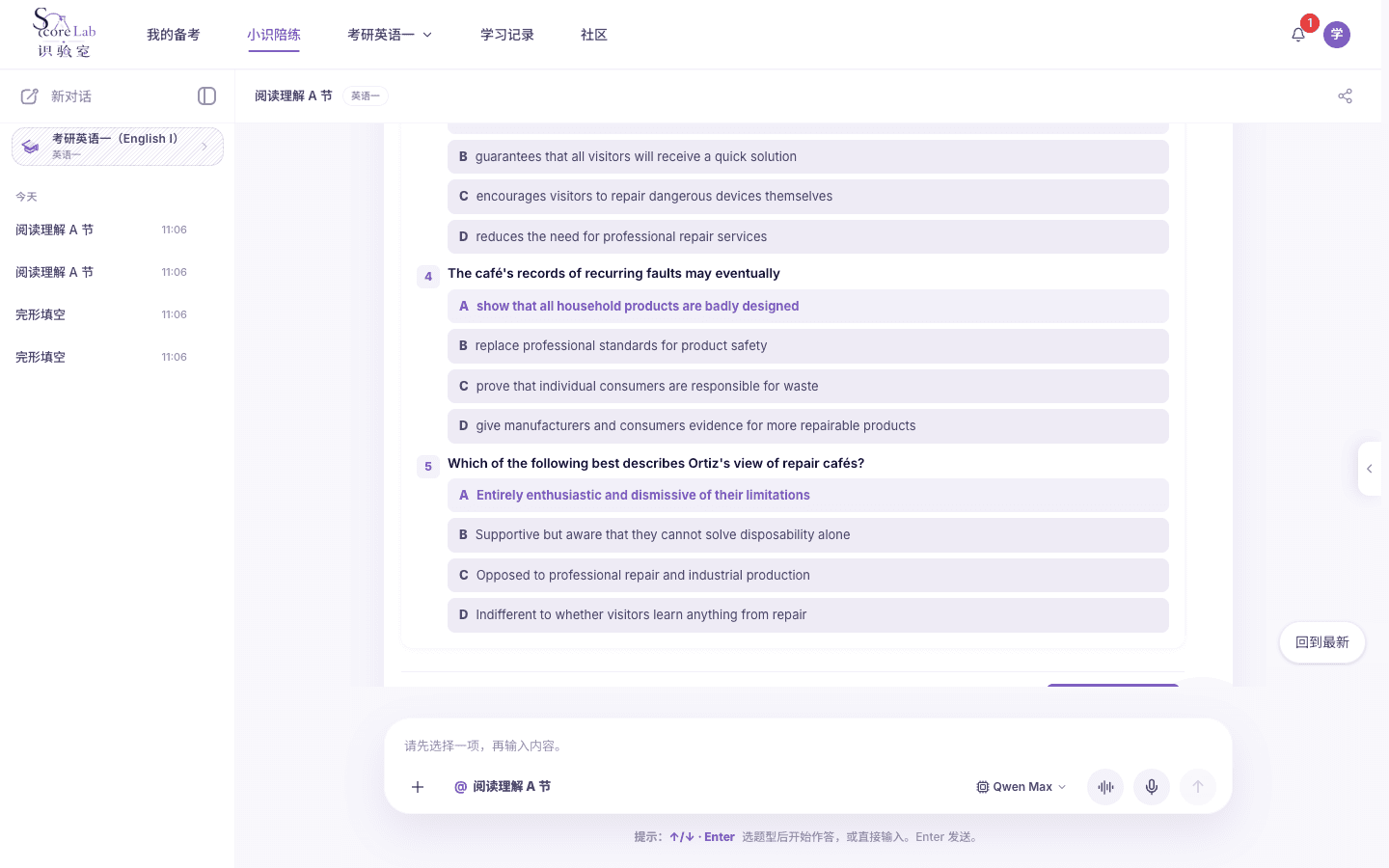The height and width of the screenshot is (868, 1389).
Task: Click the message input field
Action: [808, 746]
